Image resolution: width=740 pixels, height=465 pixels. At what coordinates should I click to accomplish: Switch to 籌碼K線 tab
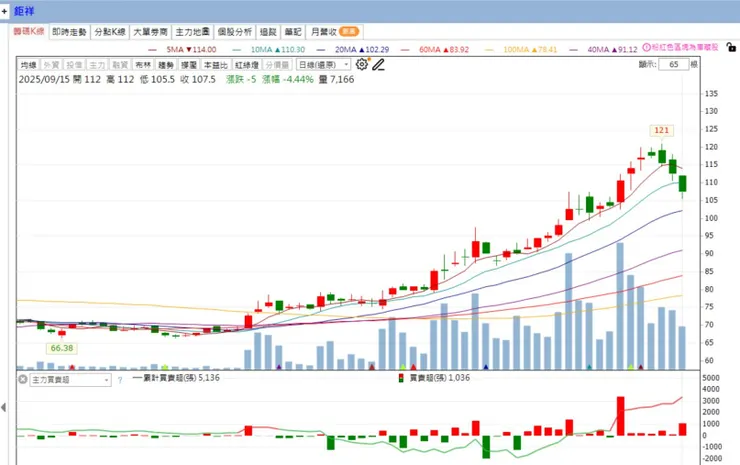[29, 31]
